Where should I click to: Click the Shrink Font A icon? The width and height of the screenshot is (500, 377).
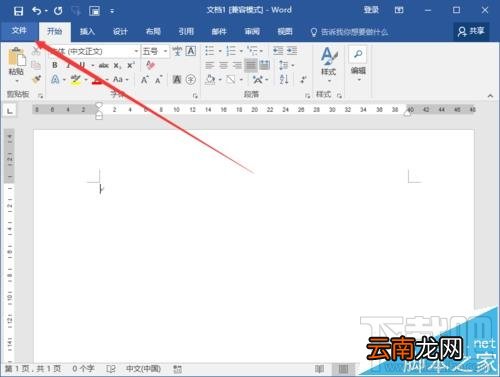[158, 80]
